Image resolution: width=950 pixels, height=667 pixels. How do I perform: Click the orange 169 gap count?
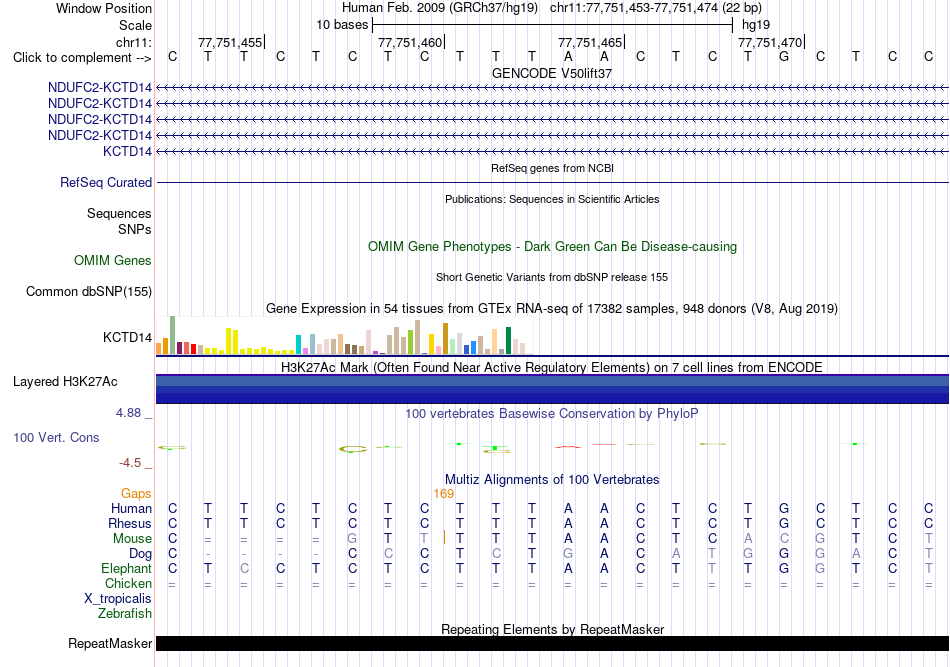(443, 494)
